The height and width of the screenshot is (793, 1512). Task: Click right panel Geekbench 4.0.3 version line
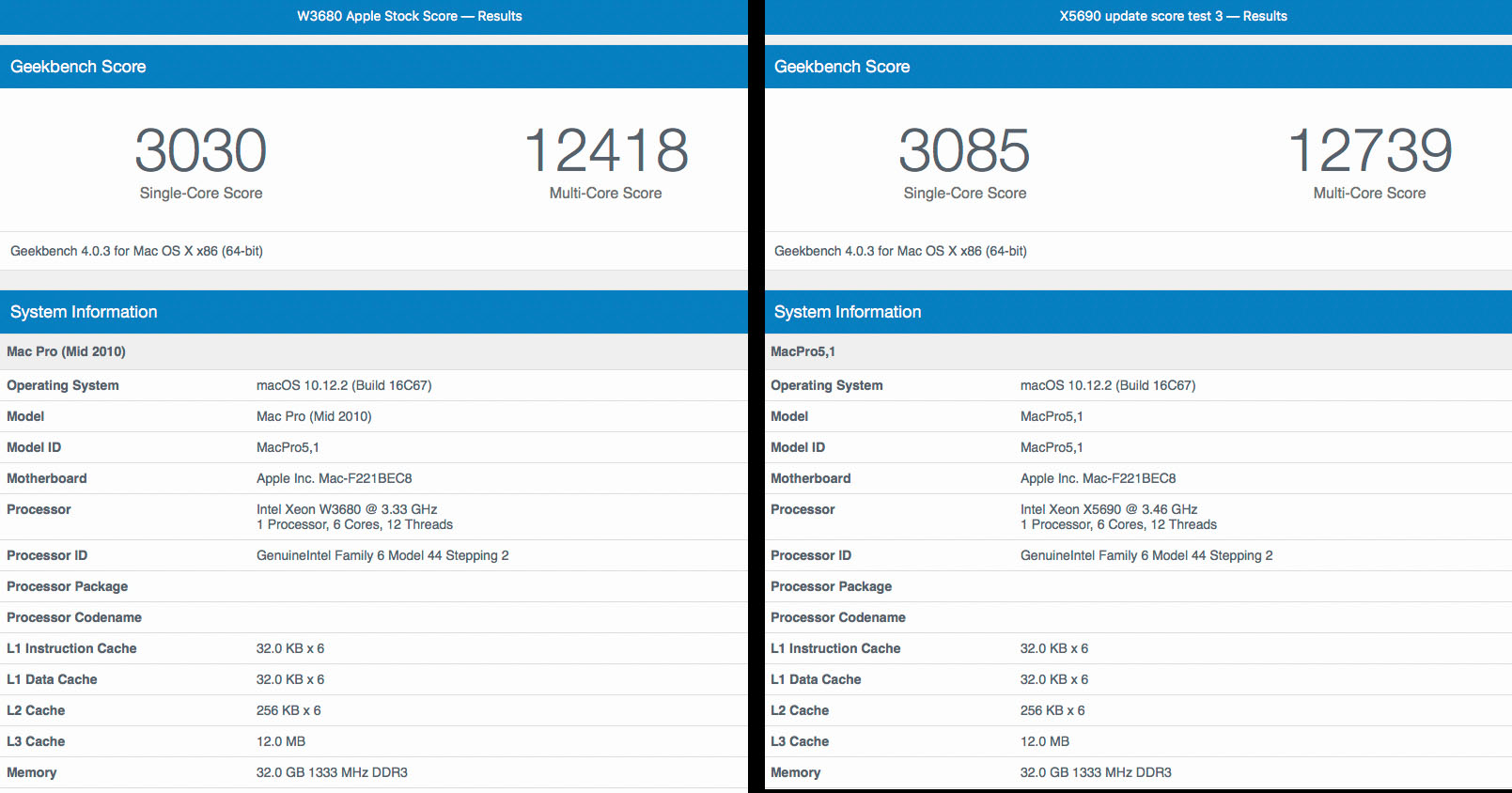(x=900, y=251)
